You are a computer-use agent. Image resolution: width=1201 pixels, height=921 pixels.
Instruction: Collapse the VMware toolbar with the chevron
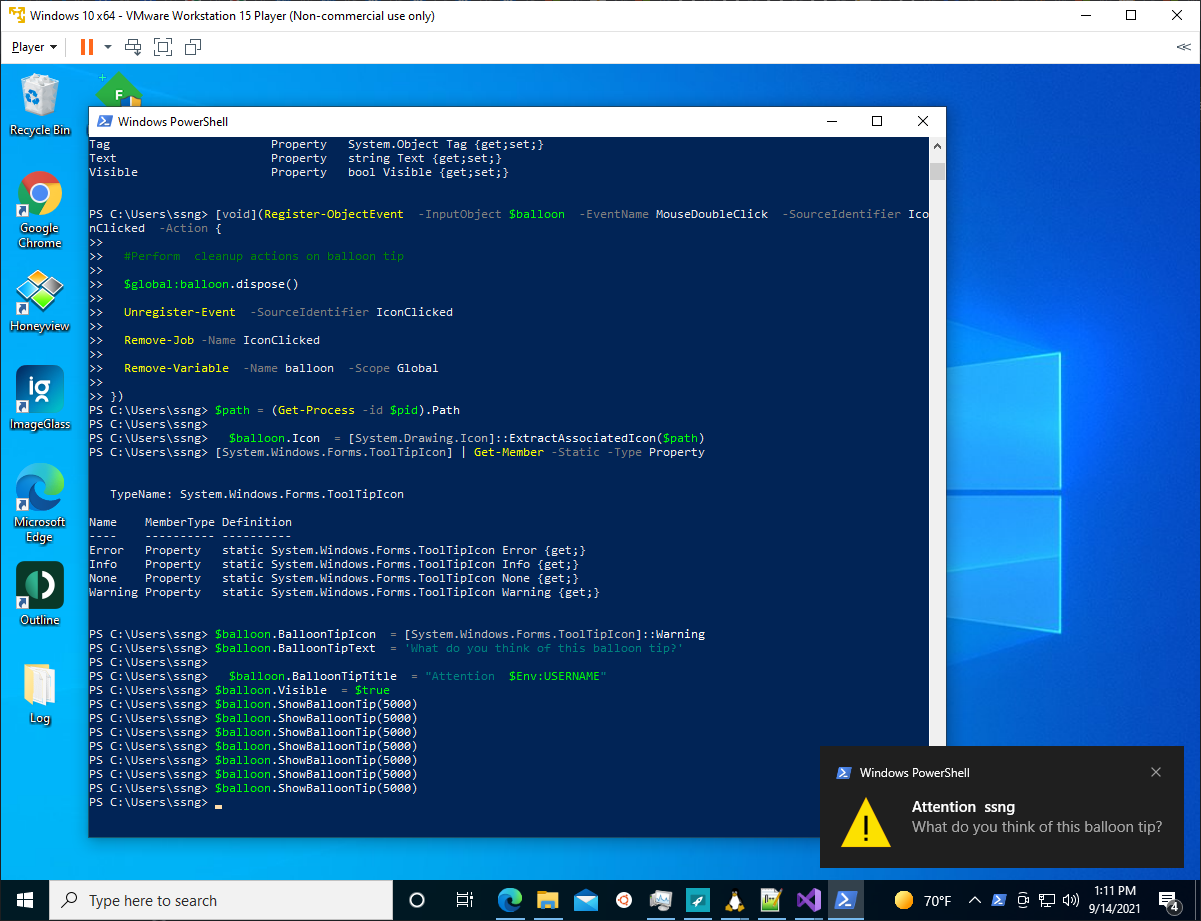[x=1182, y=46]
